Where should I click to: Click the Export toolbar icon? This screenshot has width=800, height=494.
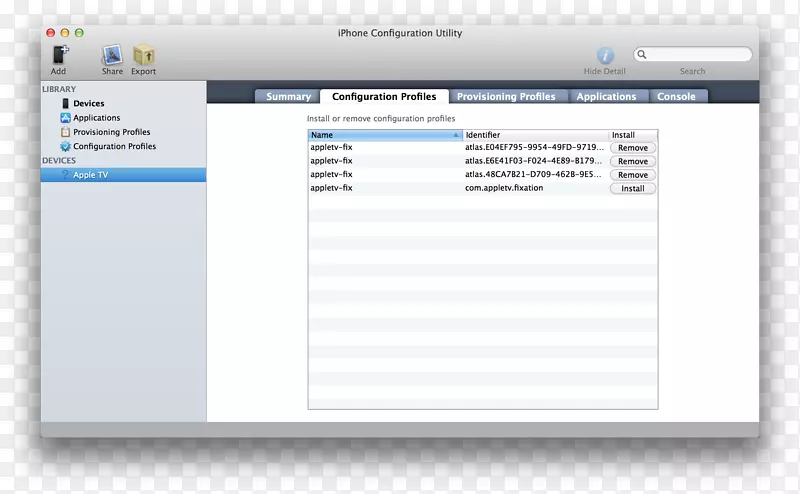pos(144,55)
